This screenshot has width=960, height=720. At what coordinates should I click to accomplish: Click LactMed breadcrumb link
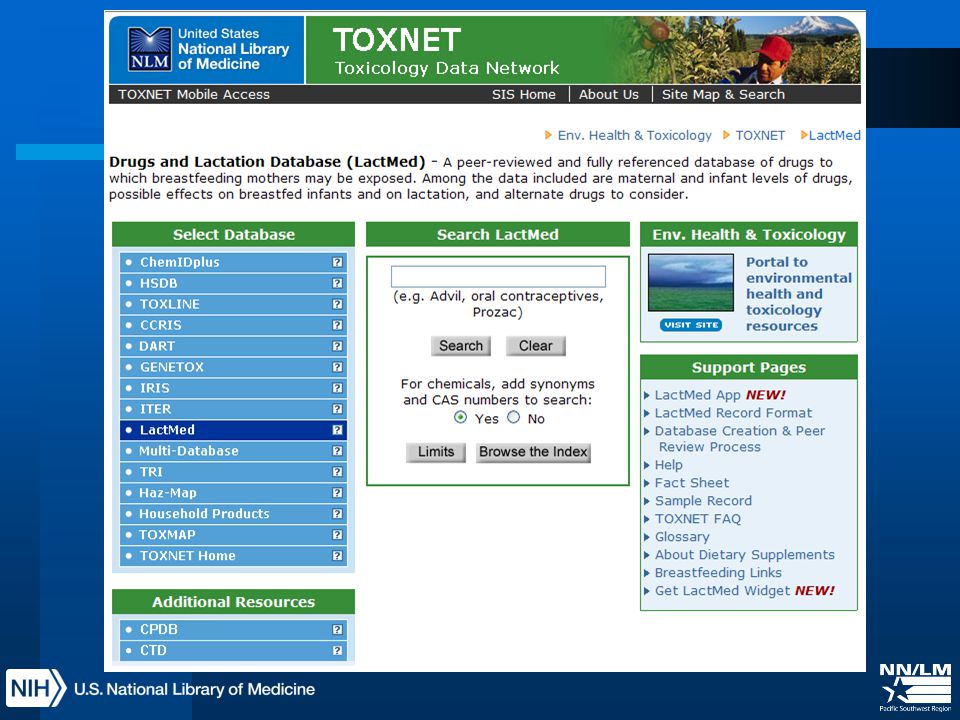pyautogui.click(x=834, y=135)
